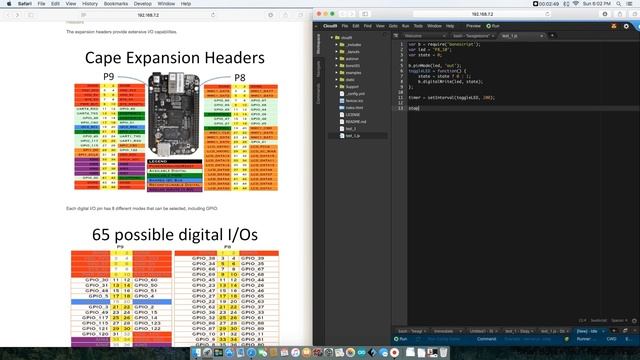Open the _config.yml file
This screenshot has height=360, width=640.
tap(355, 93)
